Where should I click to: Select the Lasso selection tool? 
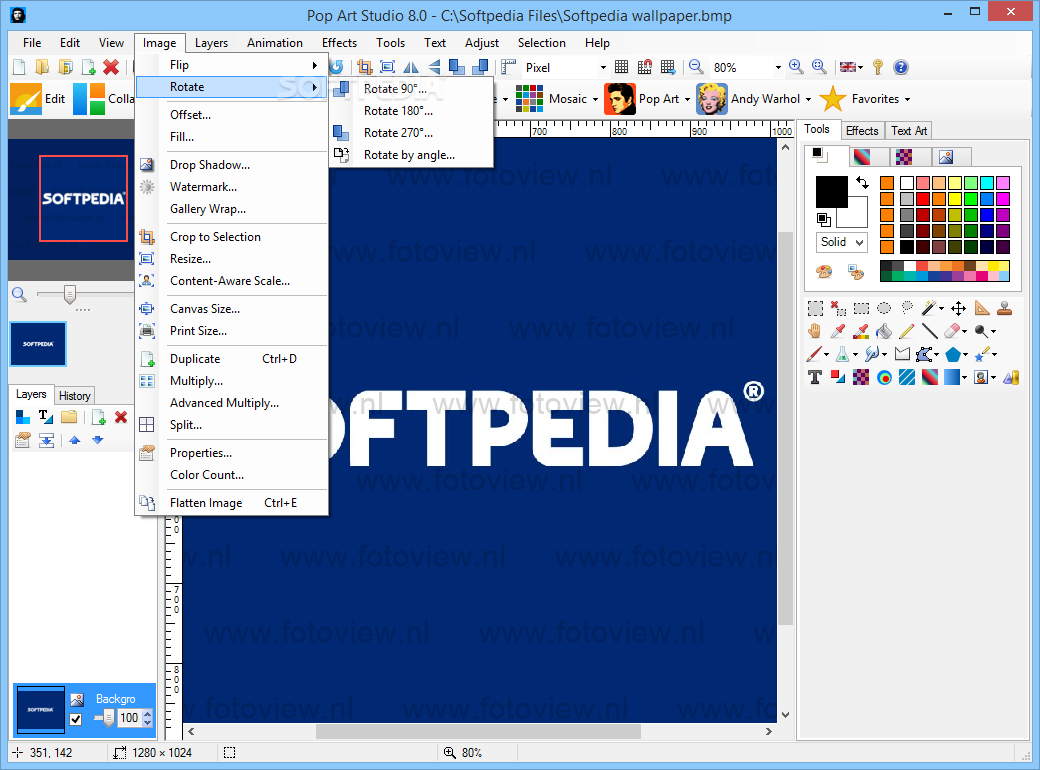coord(907,308)
